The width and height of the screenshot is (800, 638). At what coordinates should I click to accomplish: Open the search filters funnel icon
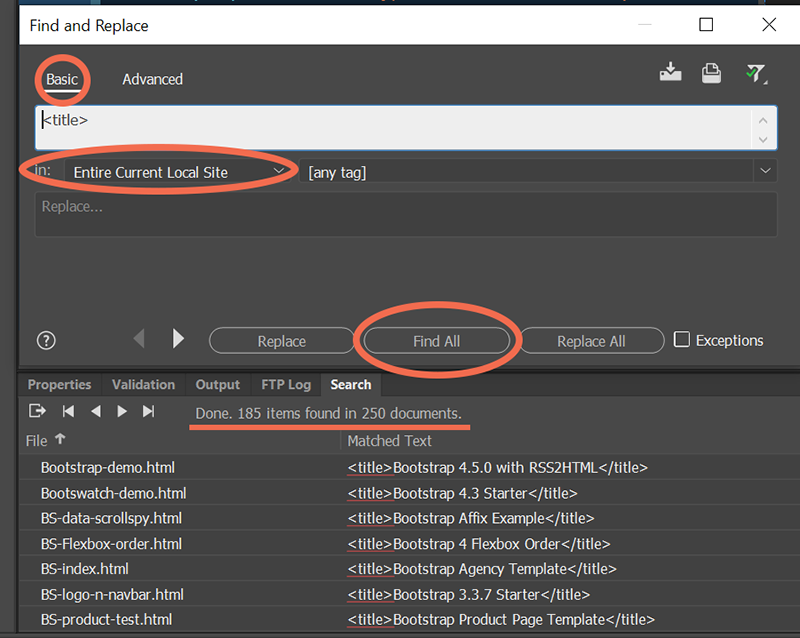coord(756,73)
